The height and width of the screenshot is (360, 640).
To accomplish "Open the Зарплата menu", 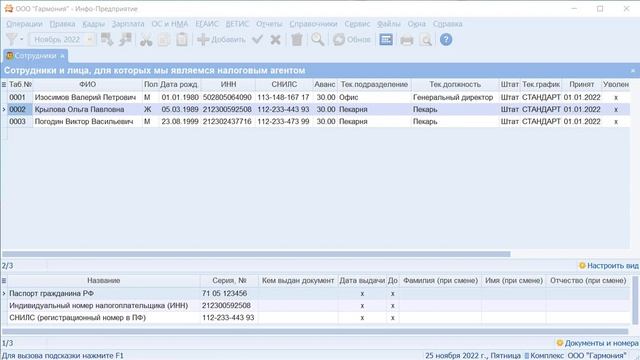I will tap(128, 24).
